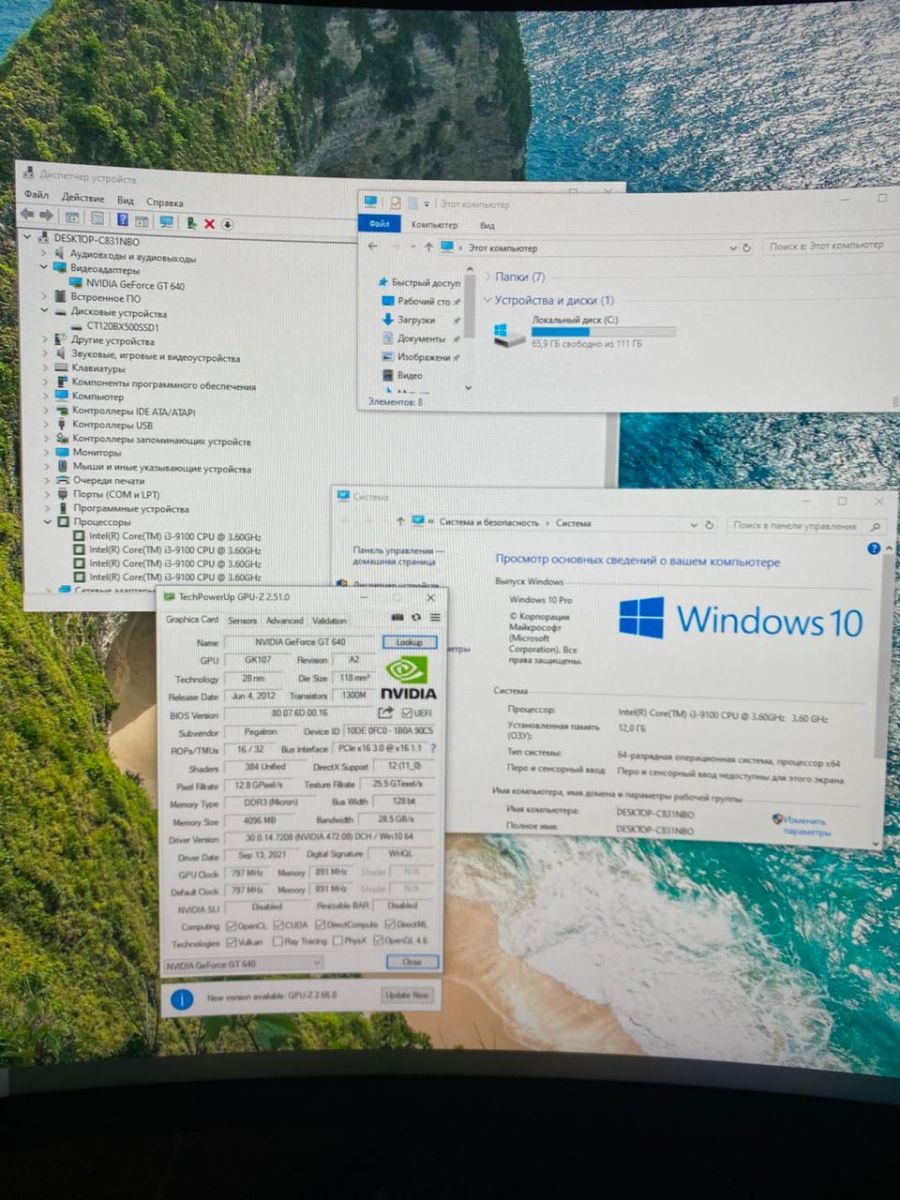Screen dimensions: 900x1200
Task: Click the Windows 10 logo in System window
Action: pyautogui.click(x=739, y=620)
